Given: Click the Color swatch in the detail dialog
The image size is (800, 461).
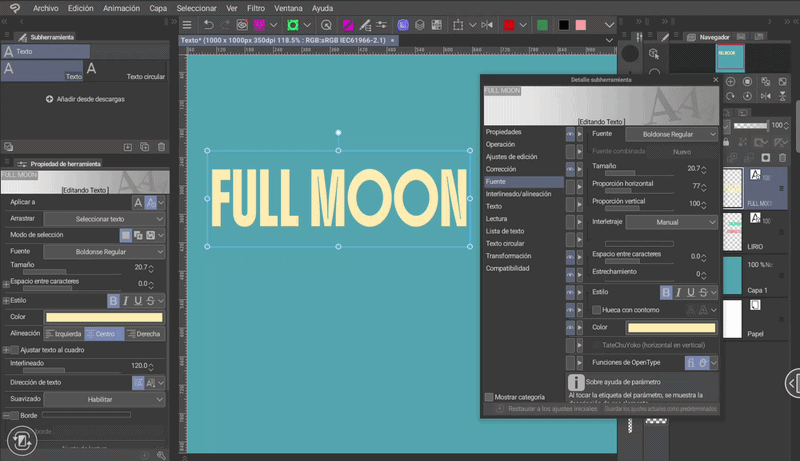Looking at the screenshot, I should pyautogui.click(x=670, y=327).
